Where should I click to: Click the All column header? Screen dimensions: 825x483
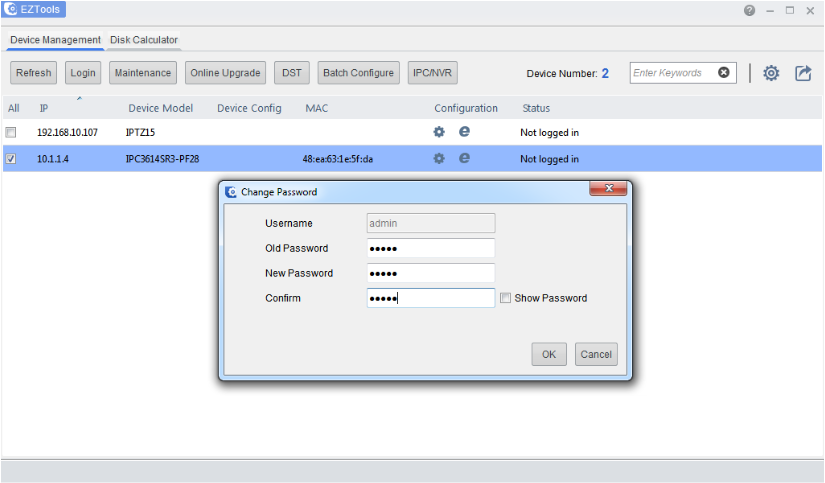pos(14,108)
